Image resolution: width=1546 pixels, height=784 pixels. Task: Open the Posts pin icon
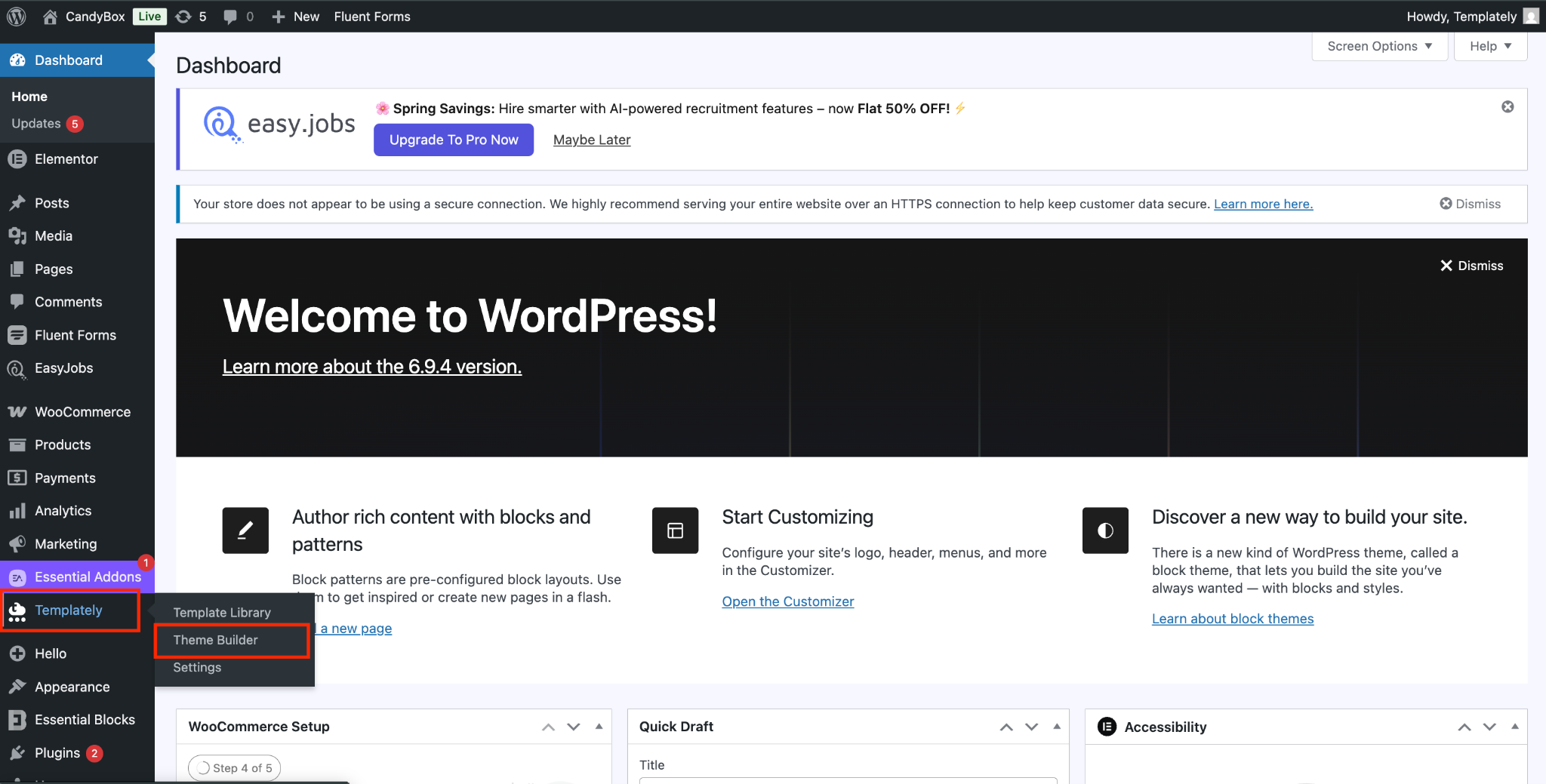17,203
